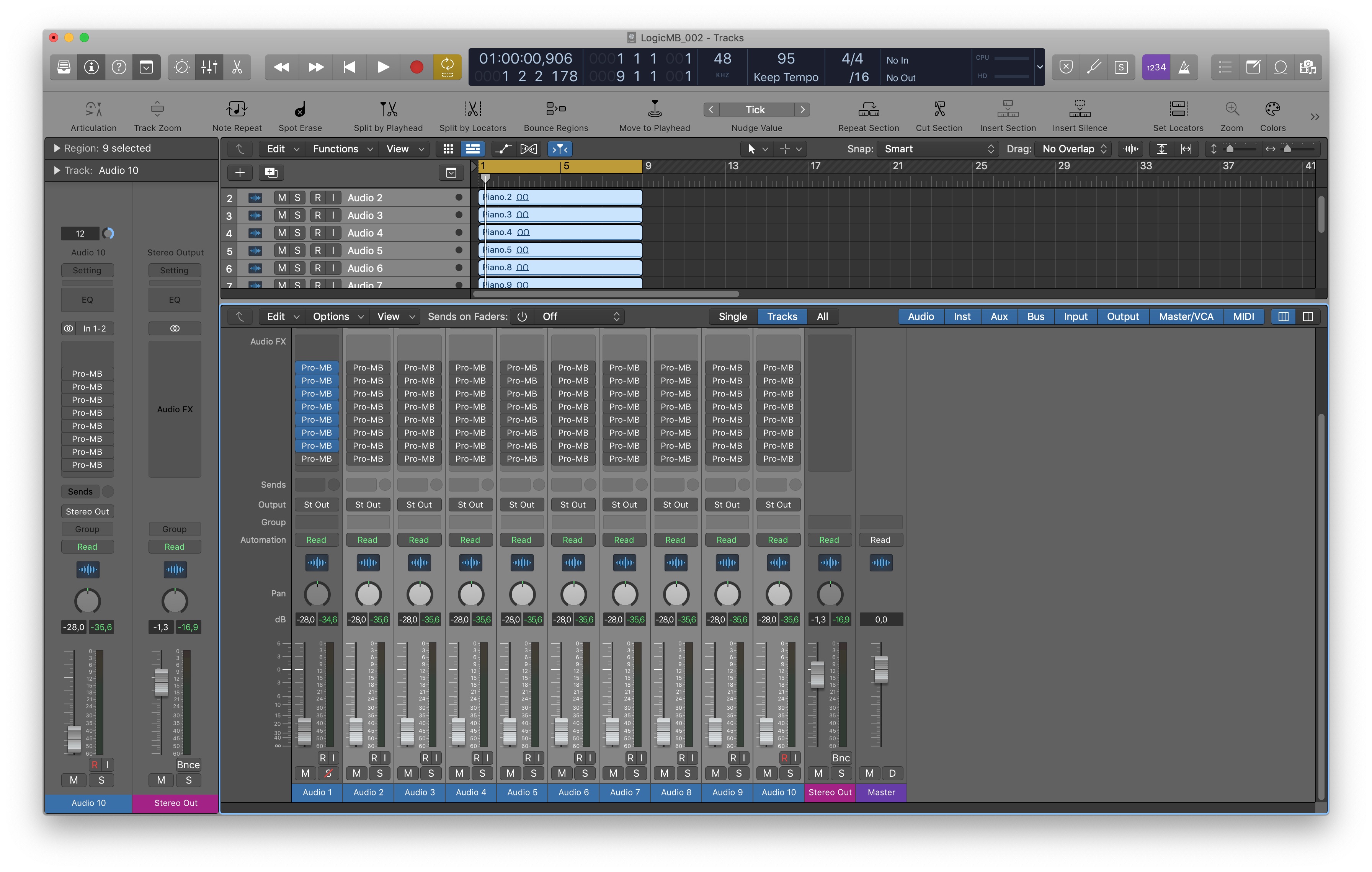Switch mixer to All view
The height and width of the screenshot is (872, 1372).
pos(822,317)
